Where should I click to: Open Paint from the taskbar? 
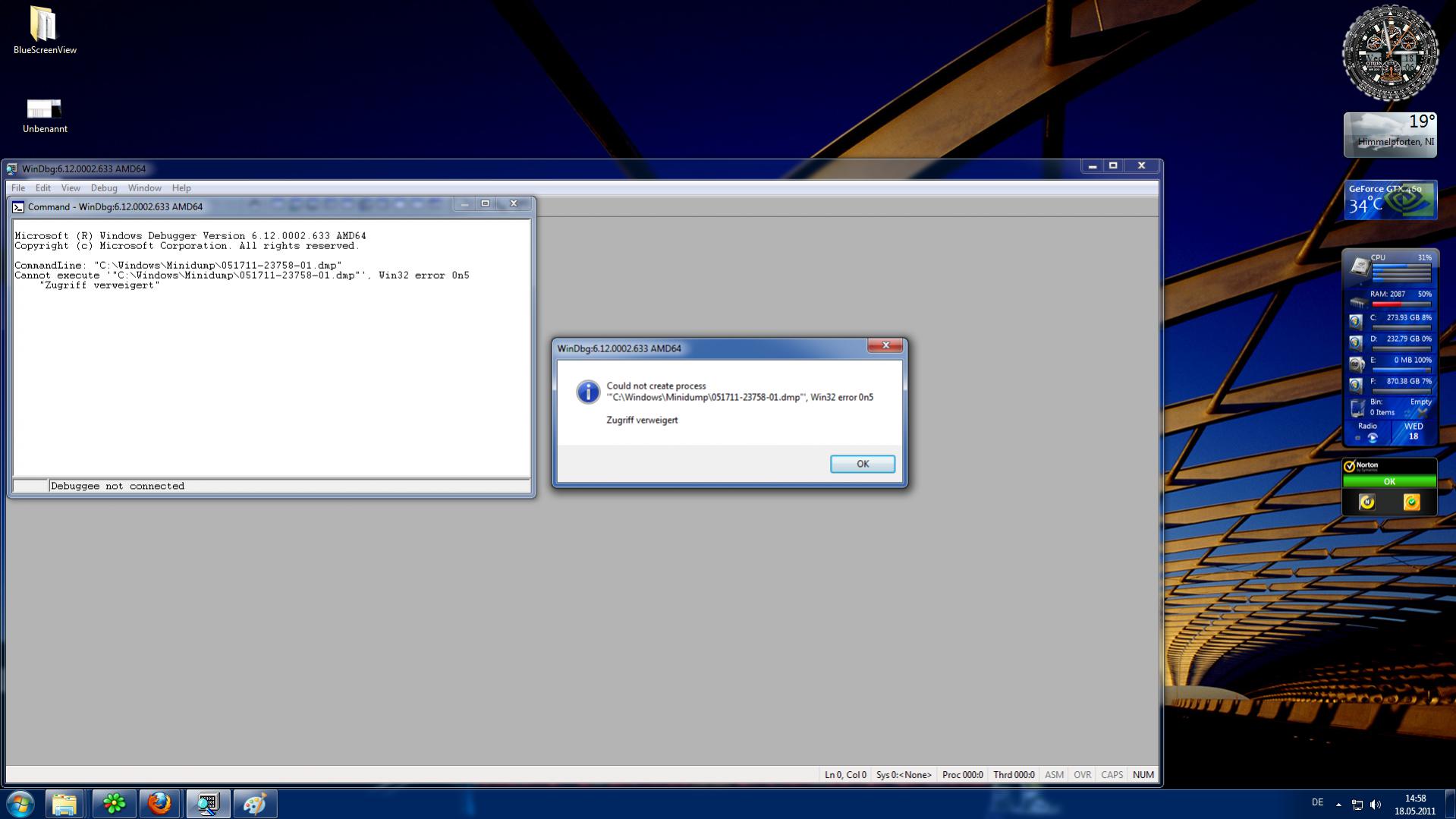coord(254,804)
